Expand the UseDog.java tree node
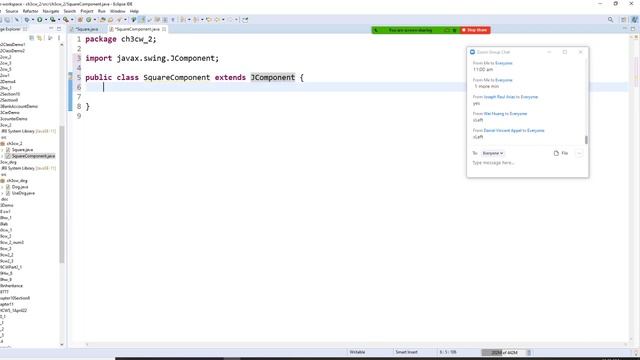This screenshot has height=360, width=640. pyautogui.click(x=2, y=193)
